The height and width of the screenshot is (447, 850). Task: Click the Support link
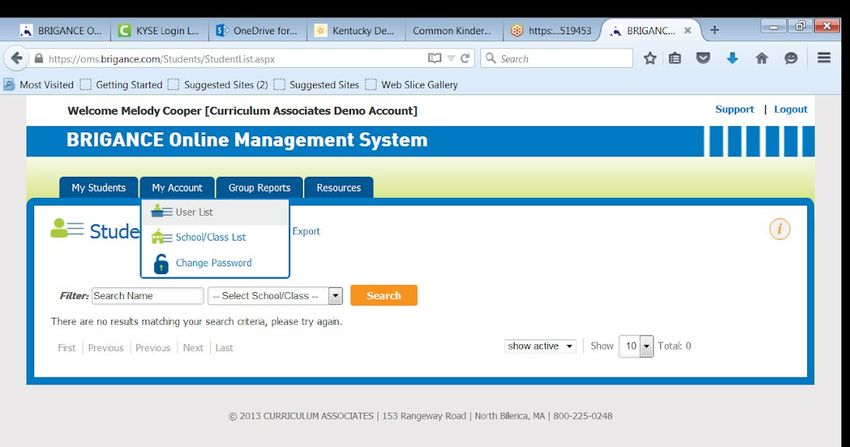pyautogui.click(x=735, y=109)
